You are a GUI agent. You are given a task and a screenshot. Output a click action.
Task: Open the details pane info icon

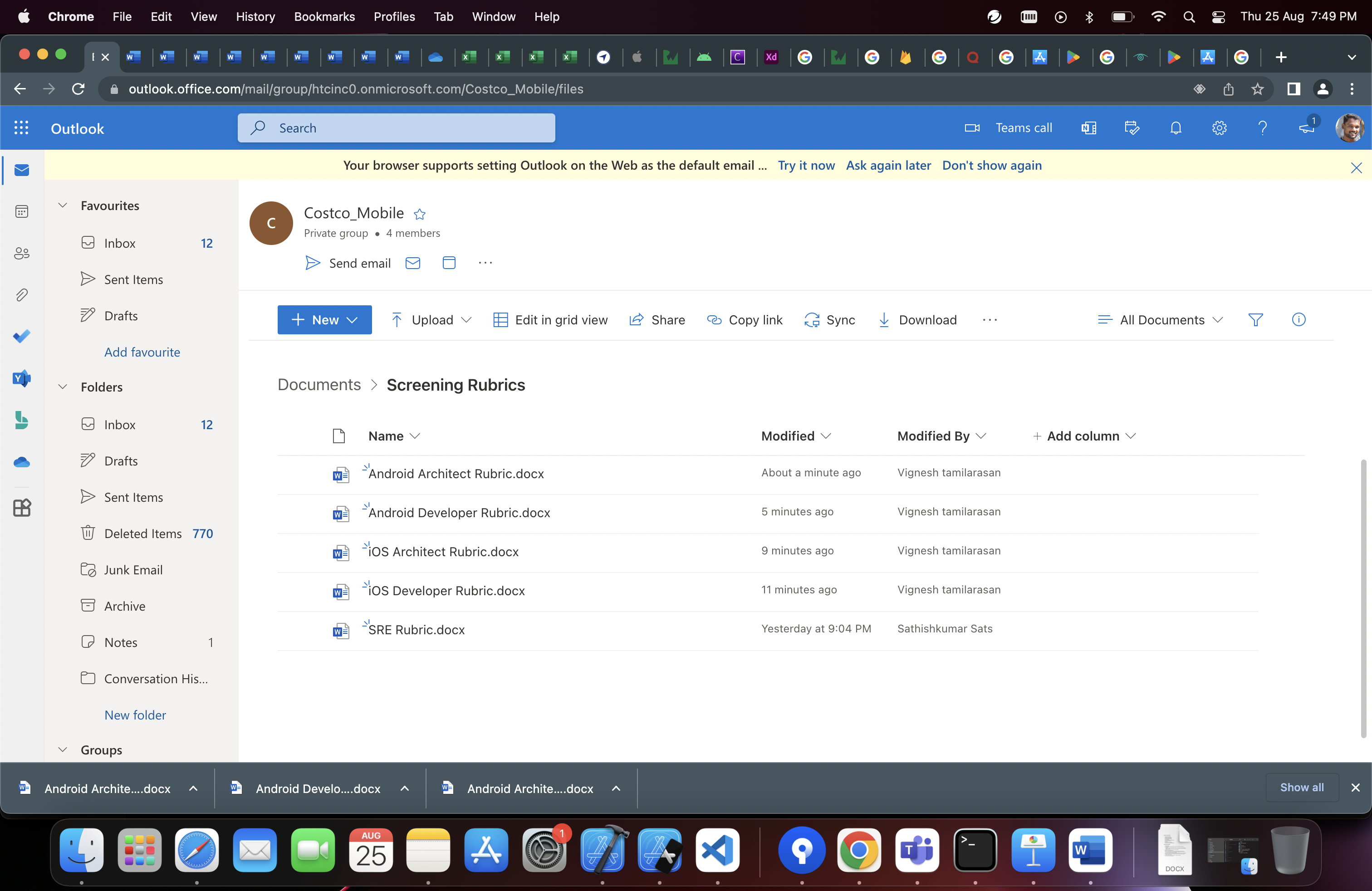1298,320
